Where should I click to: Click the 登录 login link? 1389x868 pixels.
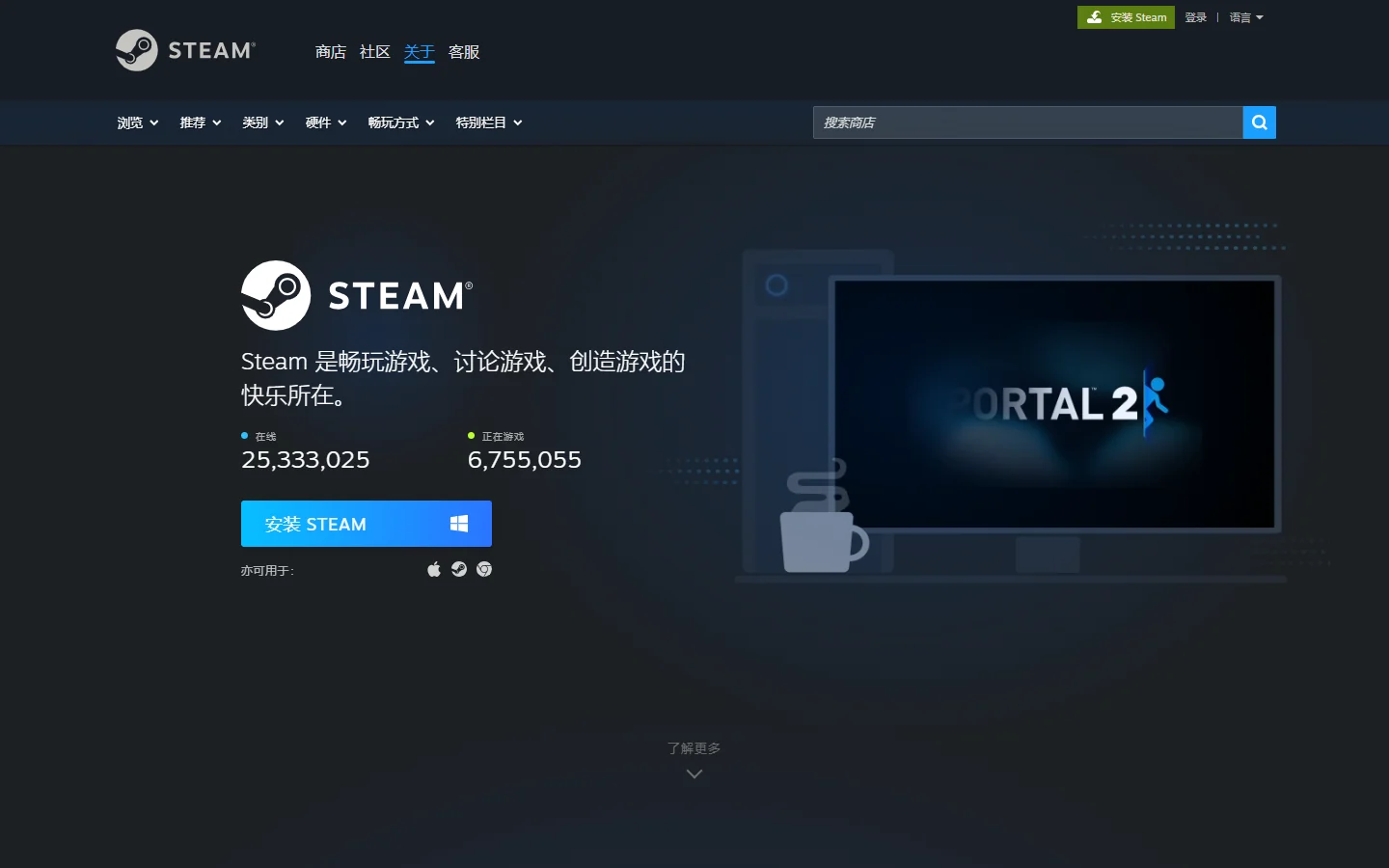point(1196,17)
